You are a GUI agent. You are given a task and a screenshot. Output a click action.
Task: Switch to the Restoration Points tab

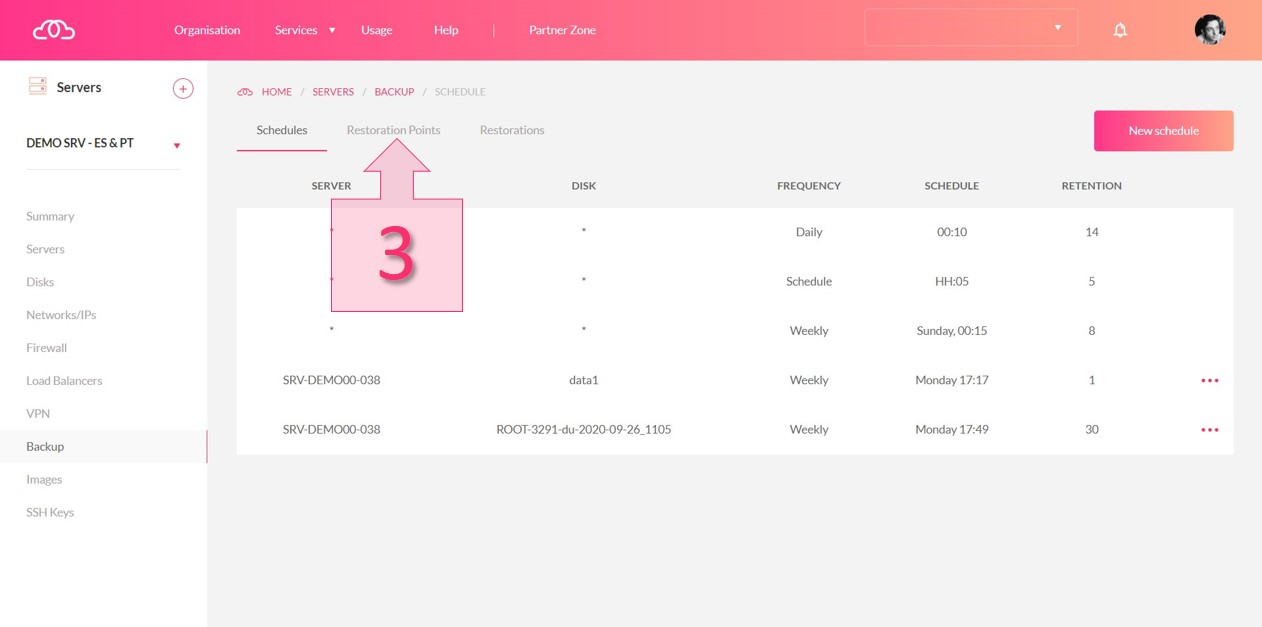(393, 130)
